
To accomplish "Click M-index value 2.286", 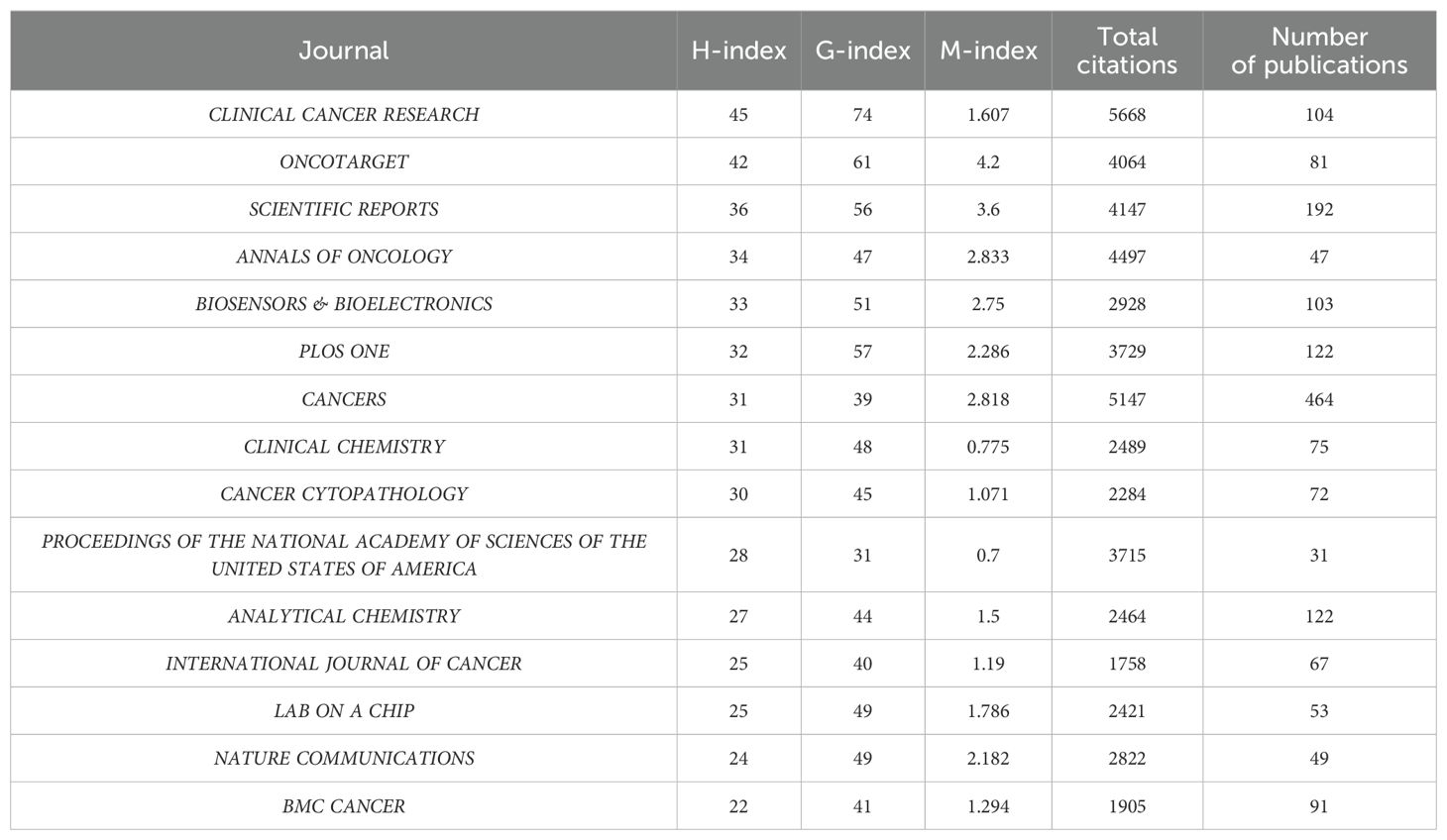I will [x=988, y=353].
